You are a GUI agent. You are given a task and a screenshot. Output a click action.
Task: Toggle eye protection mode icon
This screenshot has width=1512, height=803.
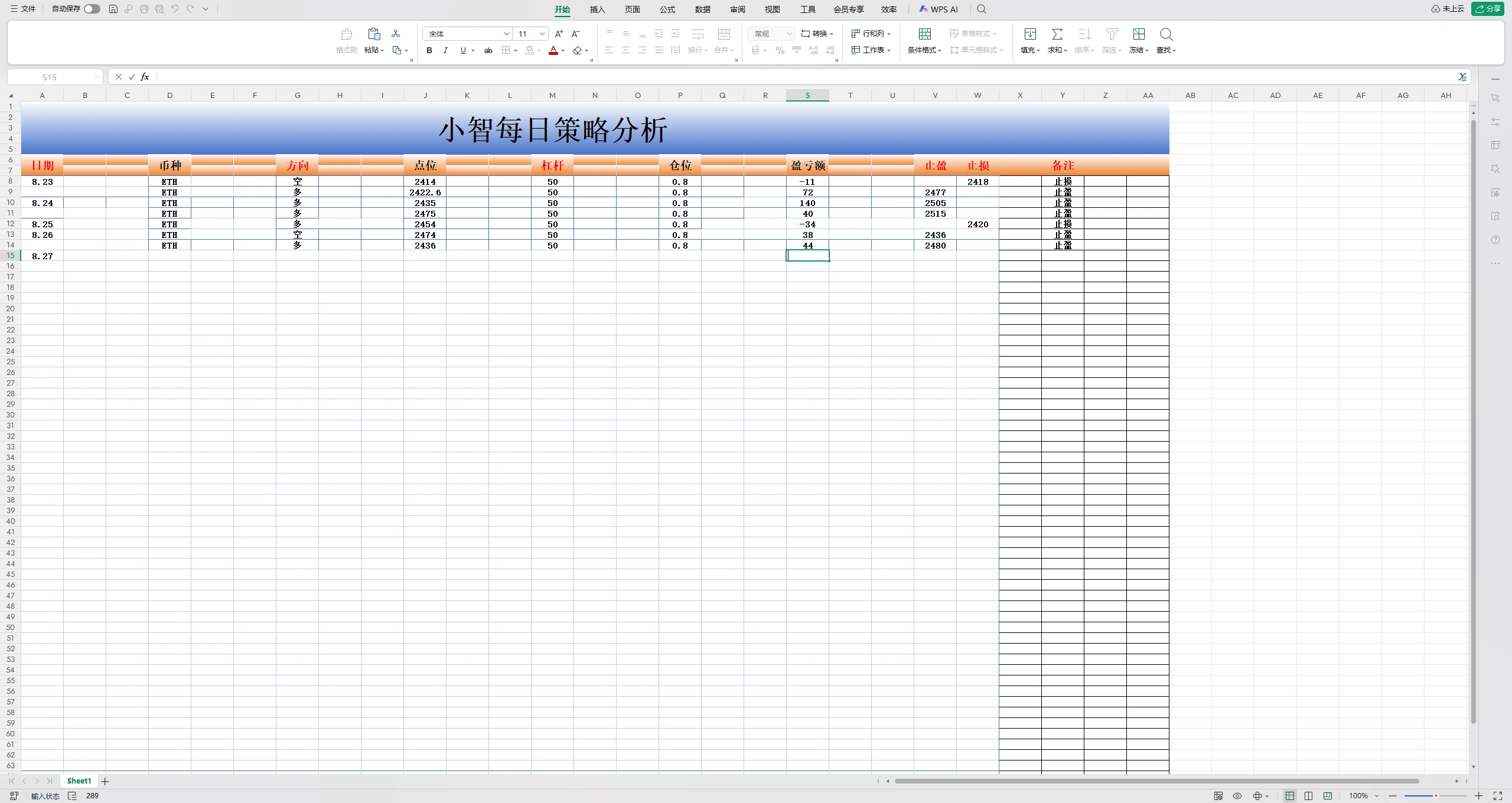[1237, 796]
